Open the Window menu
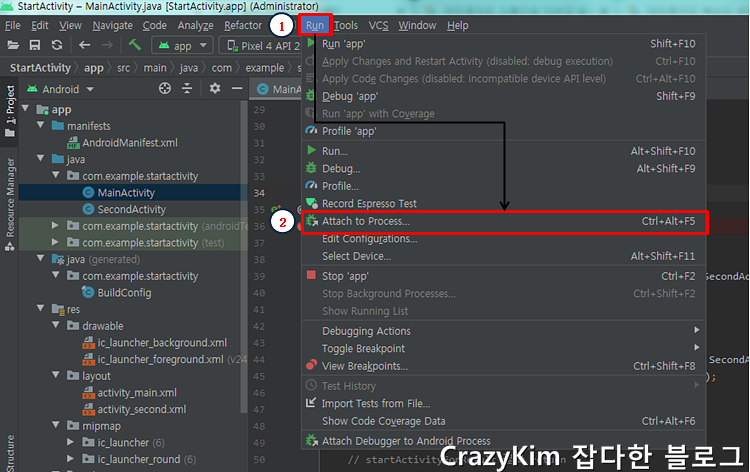The width and height of the screenshot is (750, 472). click(x=417, y=25)
